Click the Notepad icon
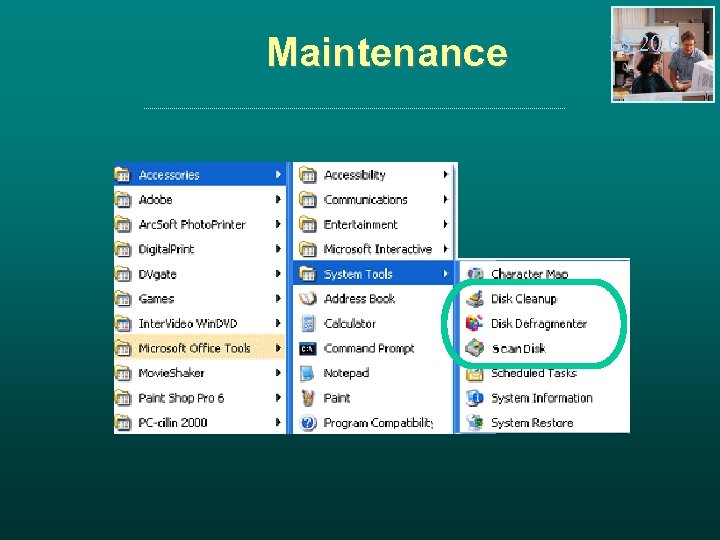This screenshot has width=720, height=540. click(307, 373)
